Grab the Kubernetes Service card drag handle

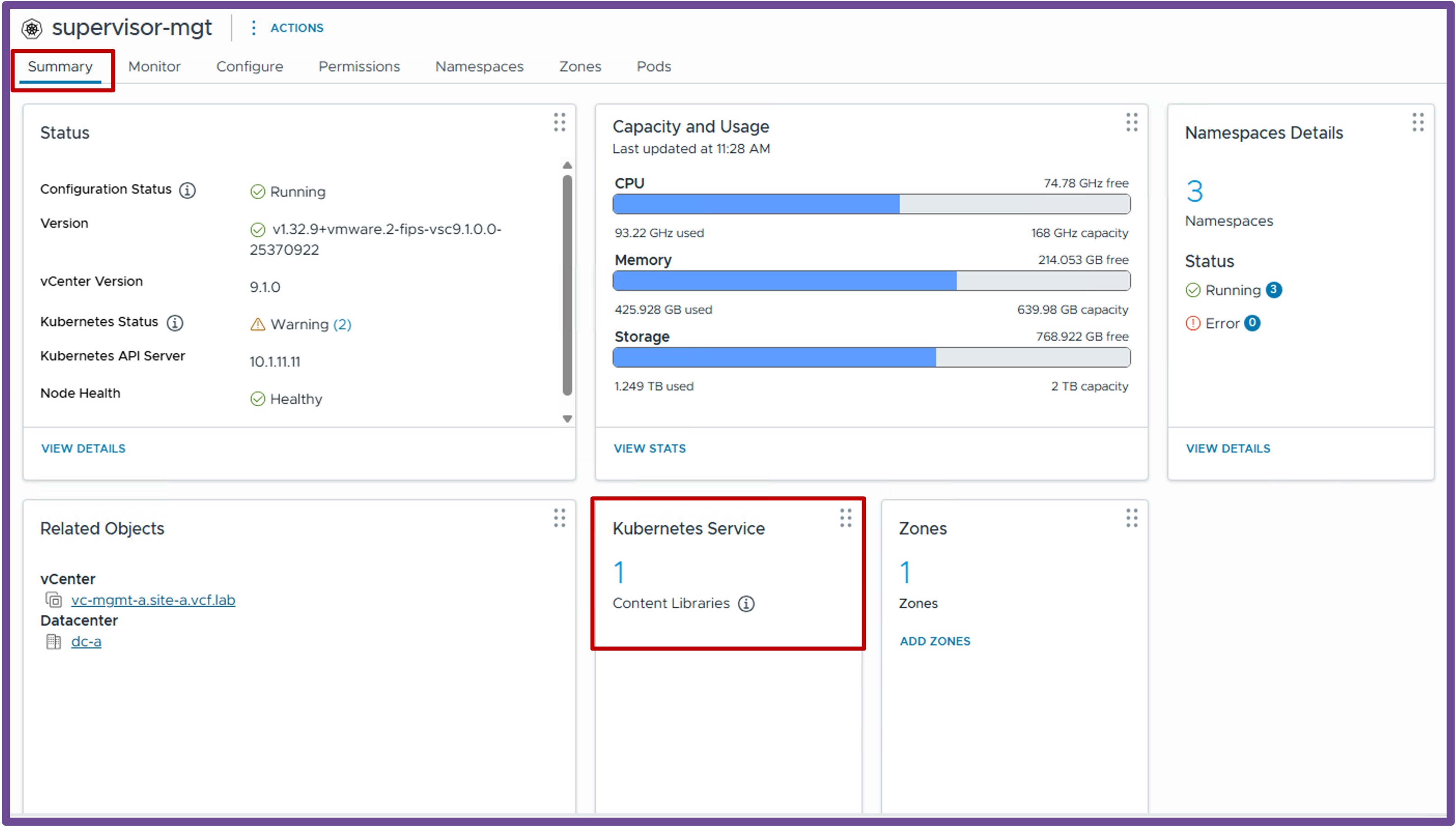tap(846, 518)
